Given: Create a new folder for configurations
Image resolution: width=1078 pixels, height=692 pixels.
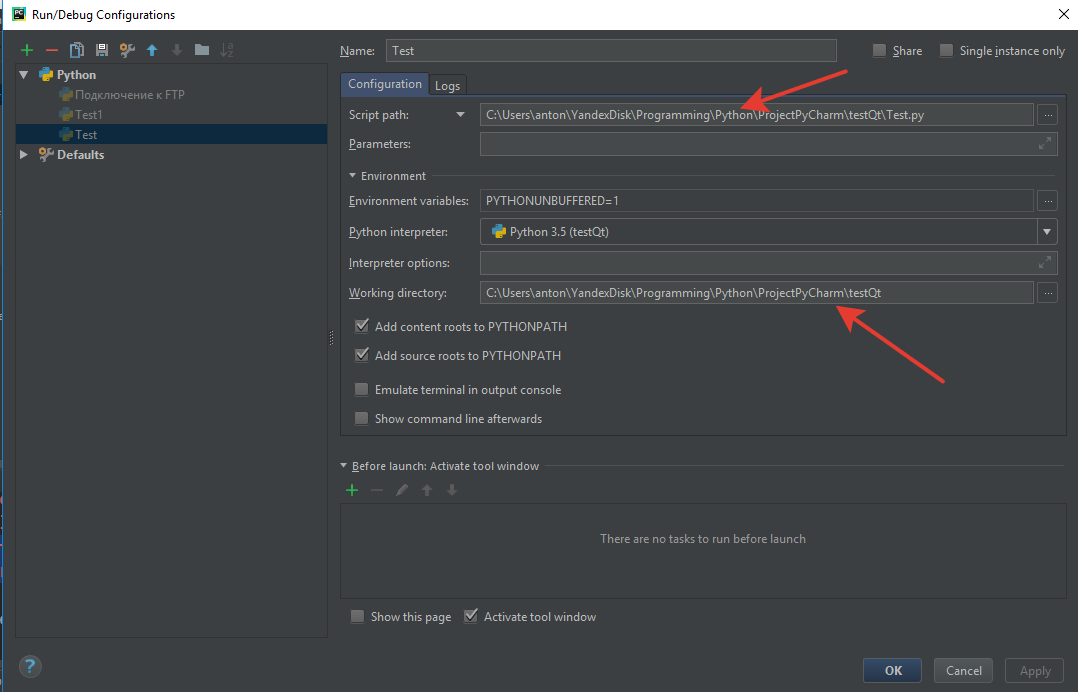Looking at the screenshot, I should [201, 49].
